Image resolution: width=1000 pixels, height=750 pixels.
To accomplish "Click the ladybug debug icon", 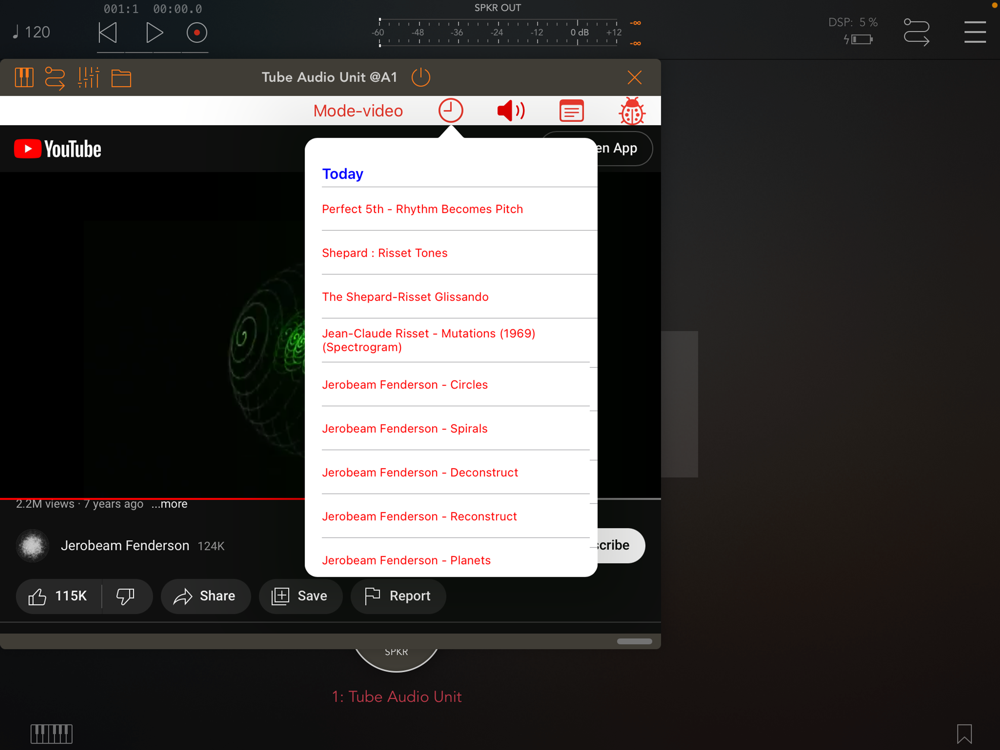I will tap(632, 110).
